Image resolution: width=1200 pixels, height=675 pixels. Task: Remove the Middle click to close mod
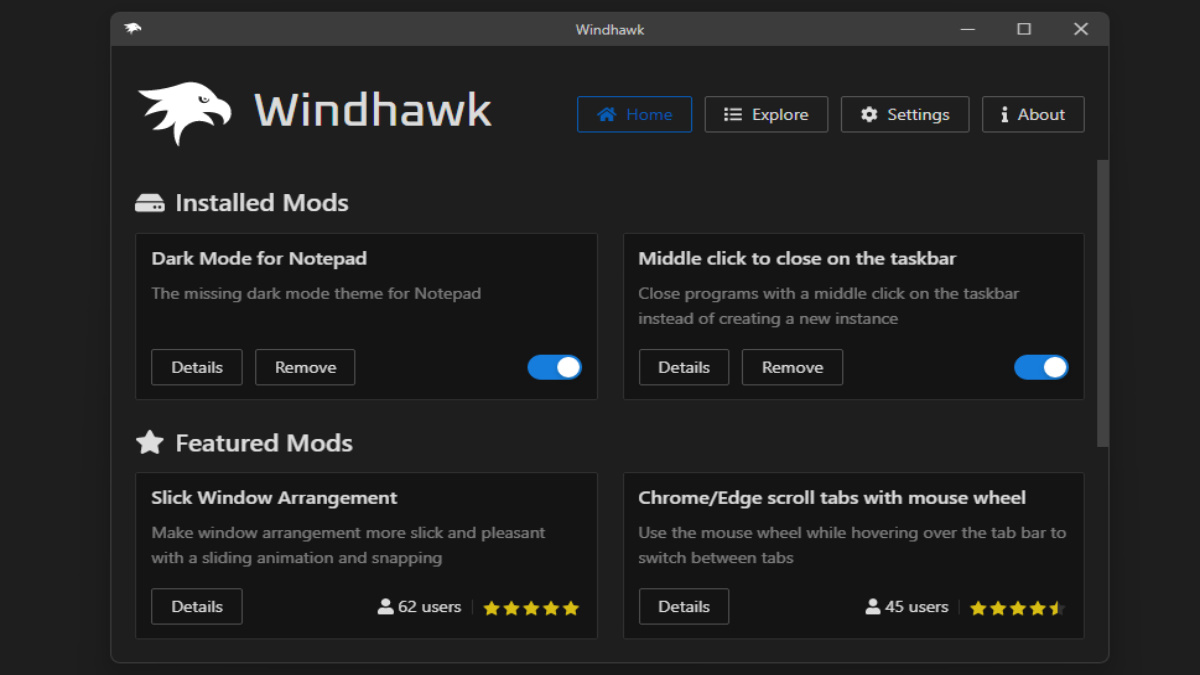(x=792, y=367)
